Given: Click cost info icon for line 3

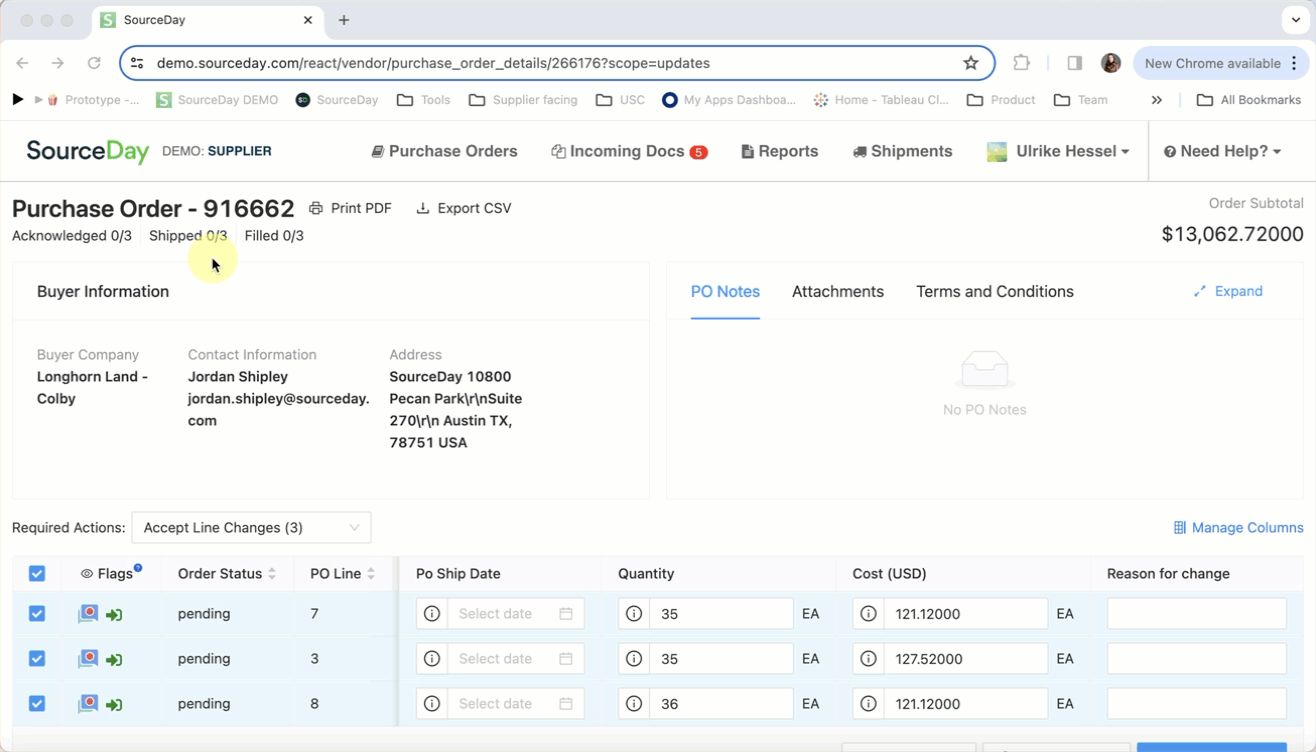Looking at the screenshot, I should 868,659.
